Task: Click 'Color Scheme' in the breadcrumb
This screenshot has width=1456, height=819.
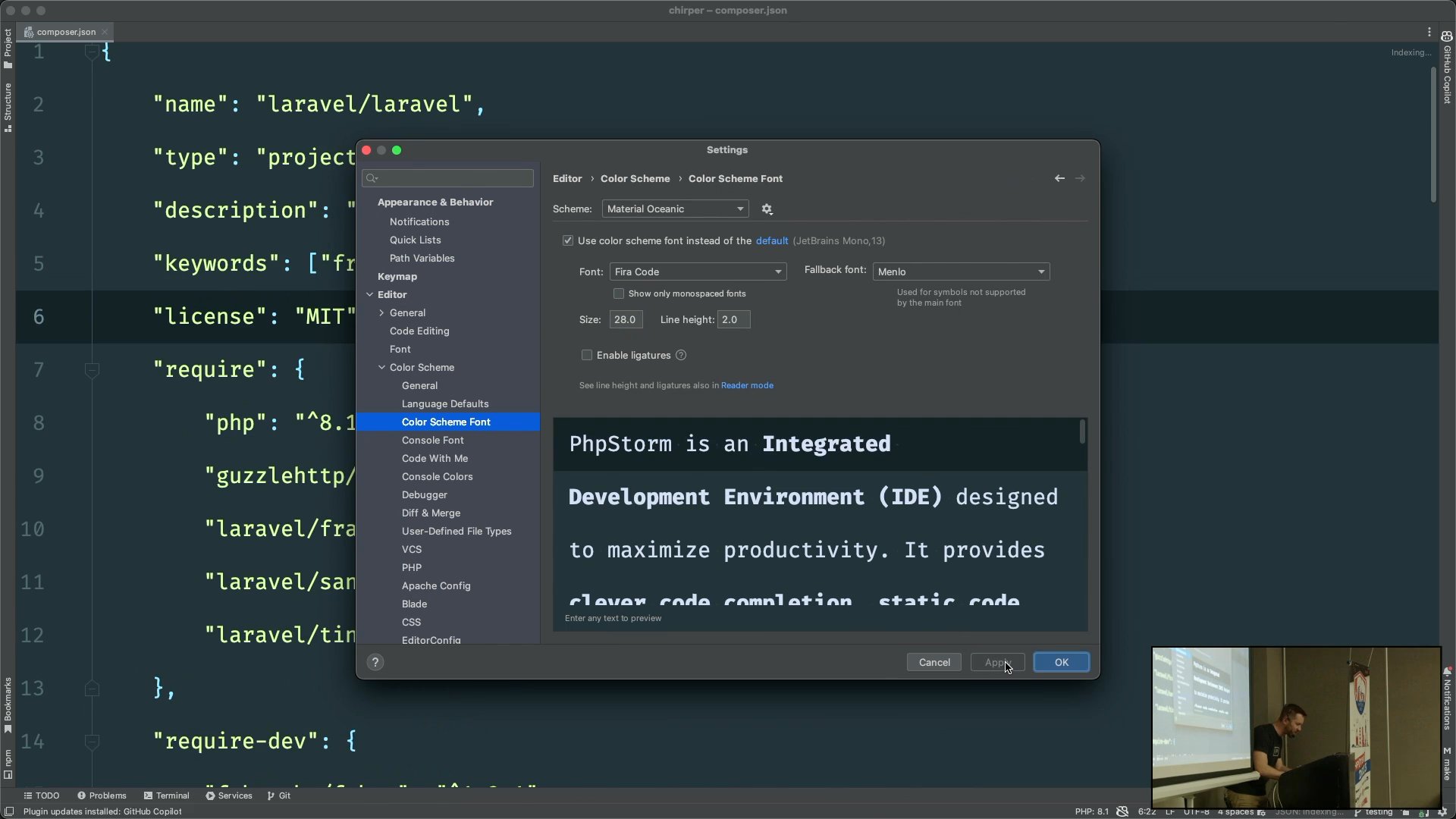Action: 635,179
